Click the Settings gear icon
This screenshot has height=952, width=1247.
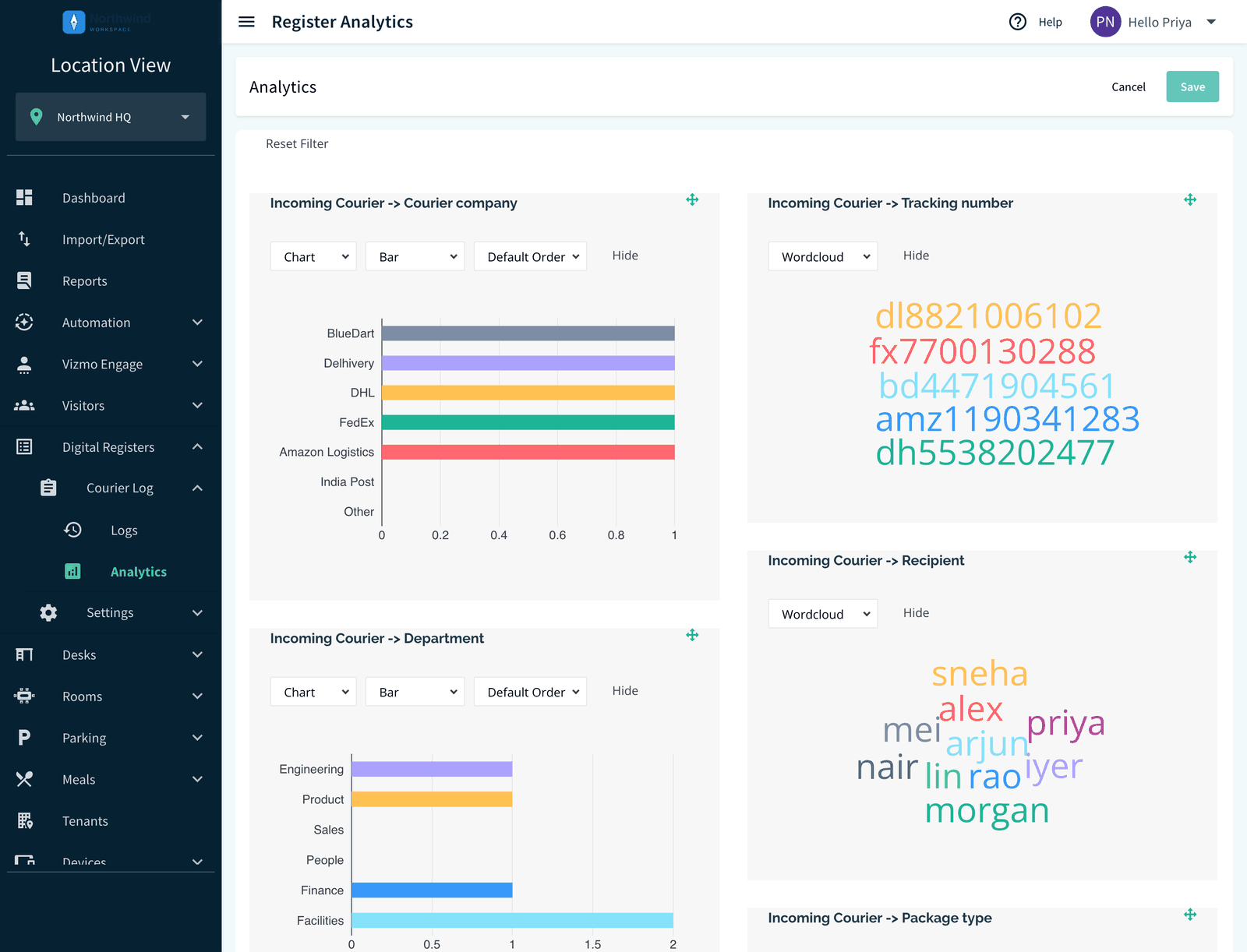point(48,612)
